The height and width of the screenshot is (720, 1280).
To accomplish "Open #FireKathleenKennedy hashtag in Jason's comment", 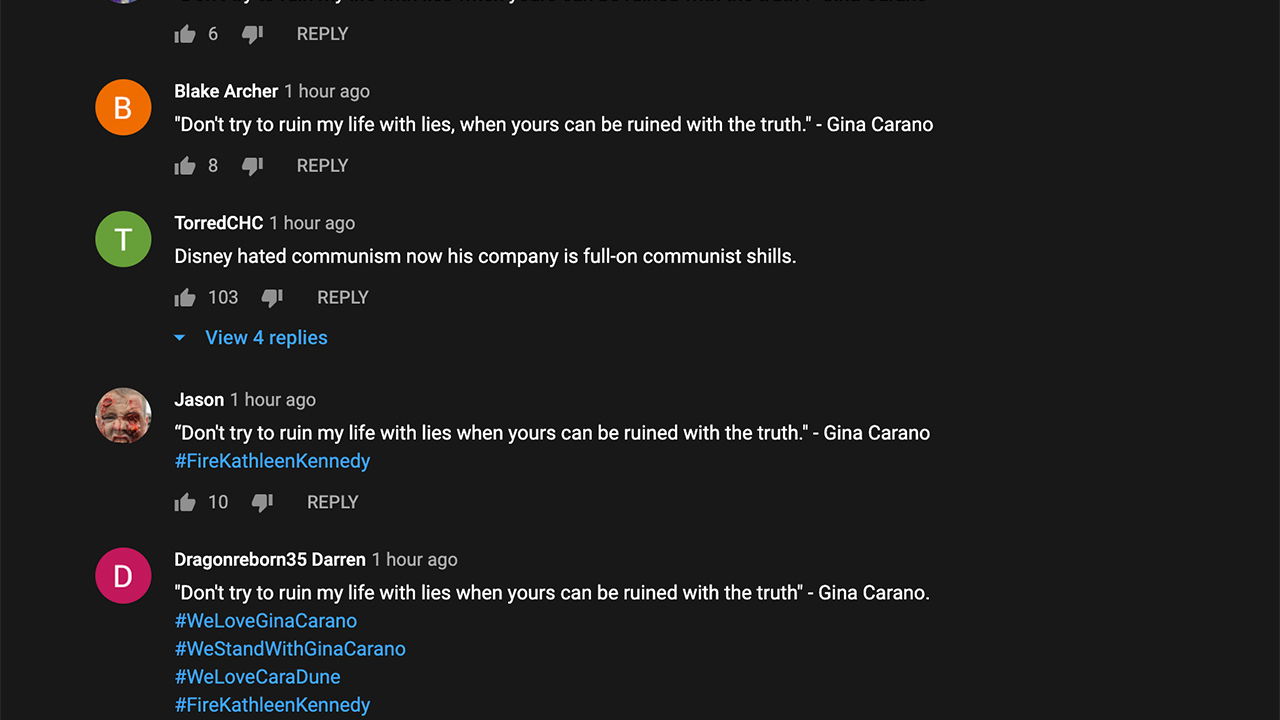I will [x=272, y=461].
